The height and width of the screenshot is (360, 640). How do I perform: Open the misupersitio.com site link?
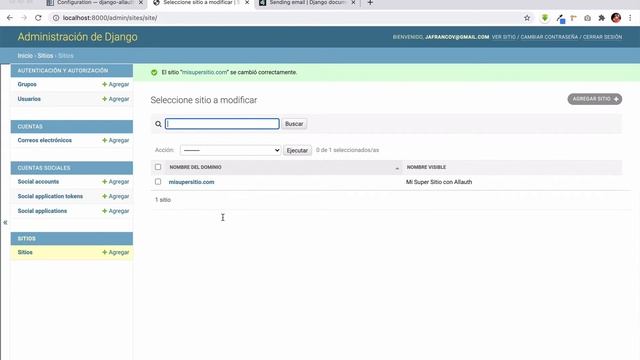(191, 182)
